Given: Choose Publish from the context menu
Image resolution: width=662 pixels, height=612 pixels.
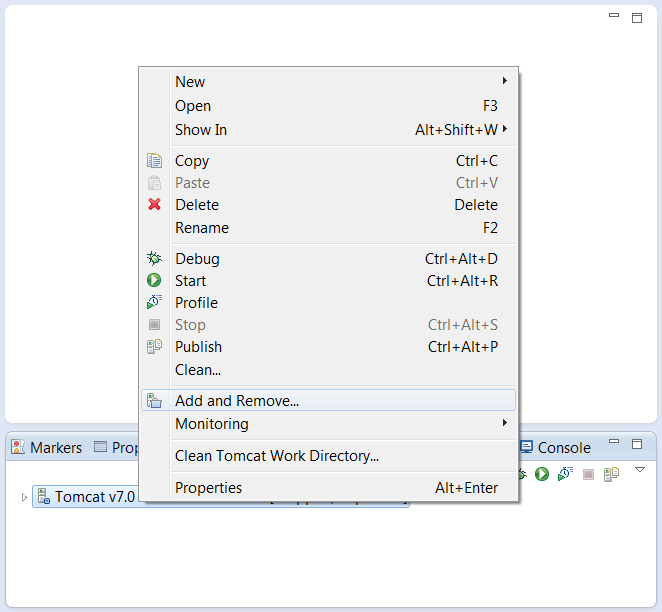Looking at the screenshot, I should click(x=198, y=347).
